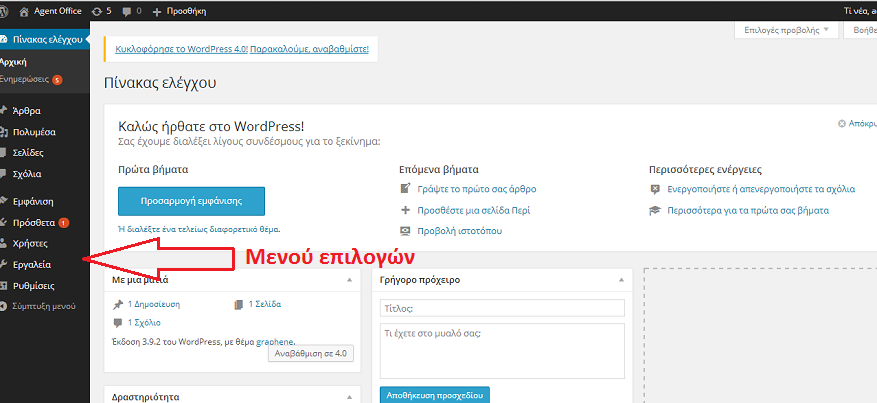
Task: Collapse the Δραστηριότητα widget arrow
Action: point(349,397)
